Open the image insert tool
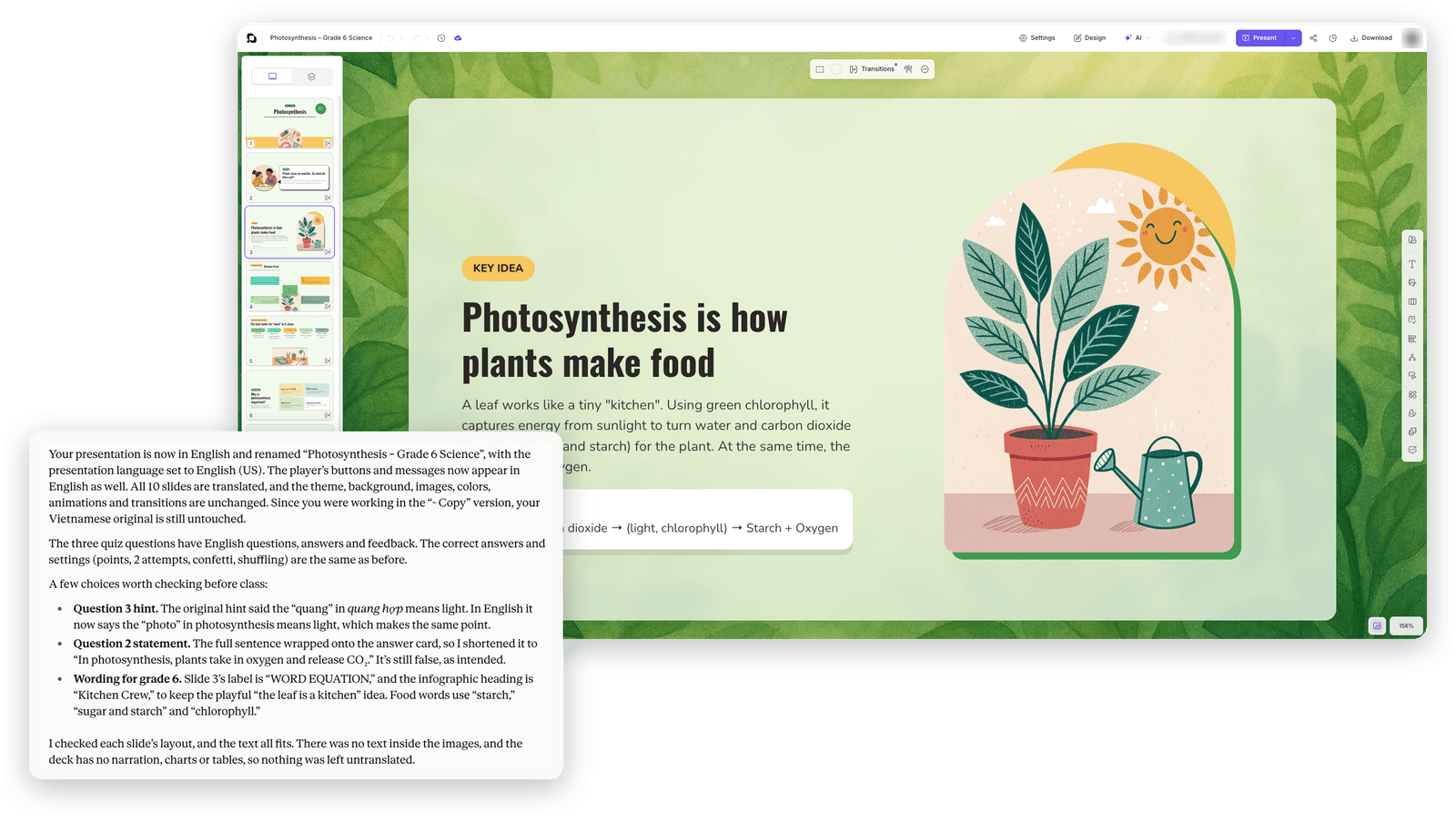 tap(1412, 282)
